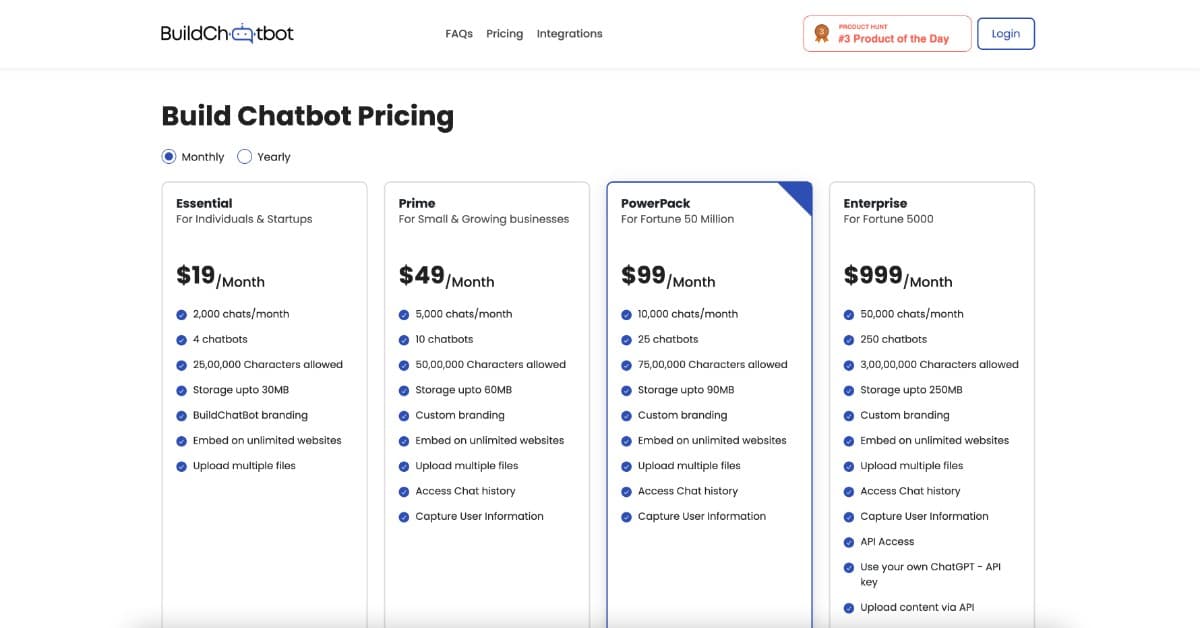Click 'For Fortune 5000' subtitle

tap(888, 219)
